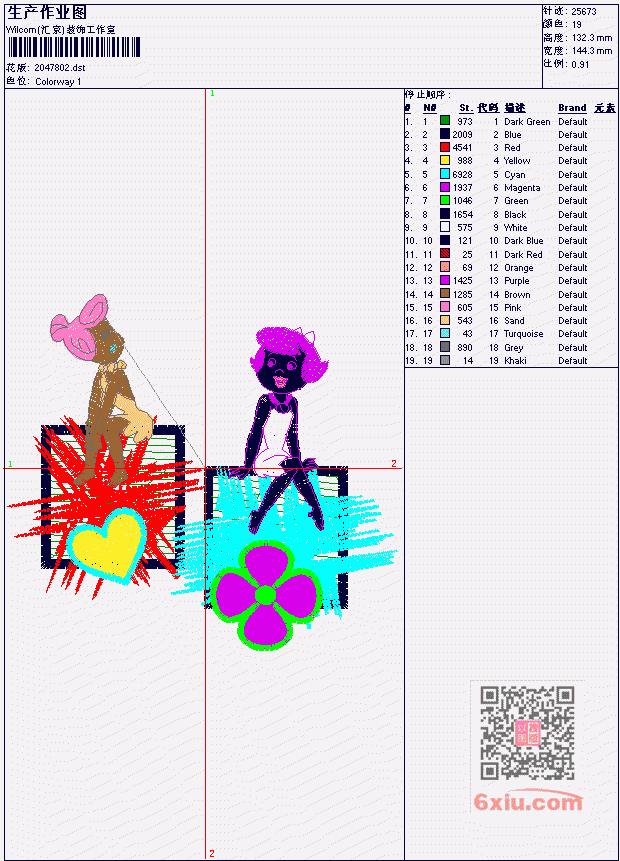Click the Pink swatch in row 15
This screenshot has width=620, height=861.
(445, 307)
